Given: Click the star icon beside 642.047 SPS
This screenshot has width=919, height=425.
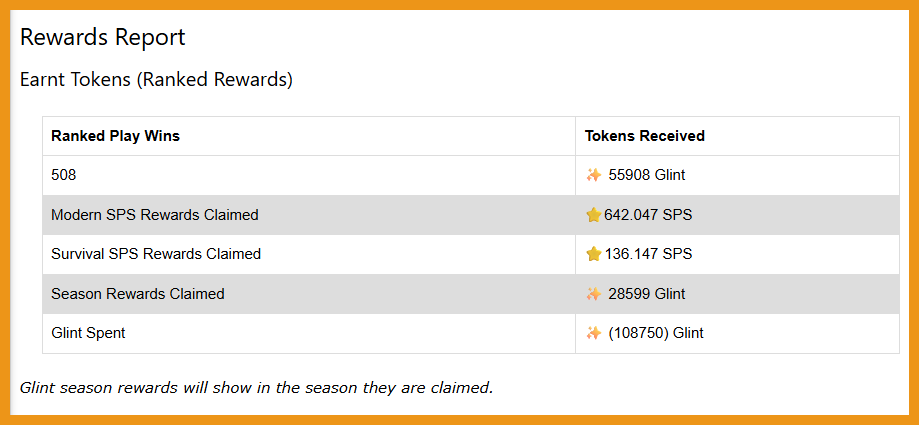Looking at the screenshot, I should click(x=594, y=215).
